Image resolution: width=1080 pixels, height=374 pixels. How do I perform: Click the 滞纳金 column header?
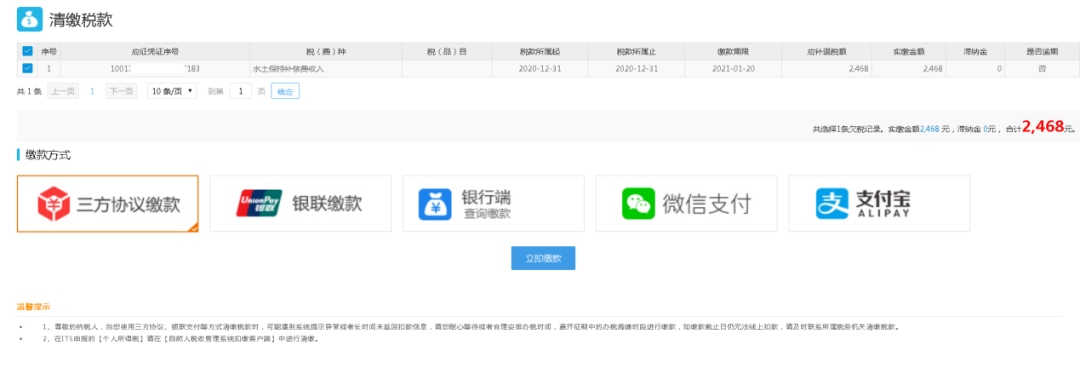975,52
